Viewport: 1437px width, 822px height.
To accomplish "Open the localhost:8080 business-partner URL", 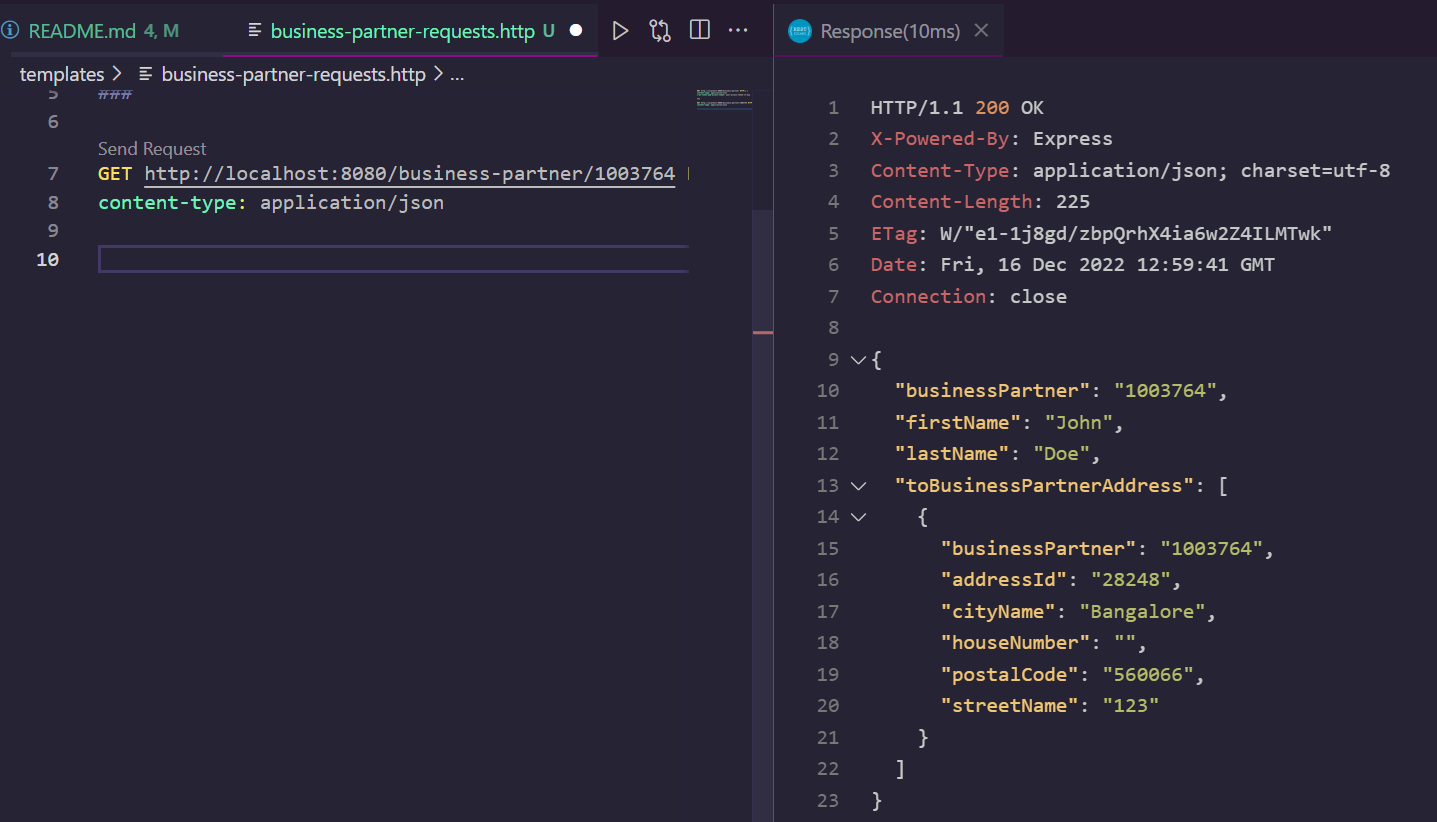I will [410, 174].
